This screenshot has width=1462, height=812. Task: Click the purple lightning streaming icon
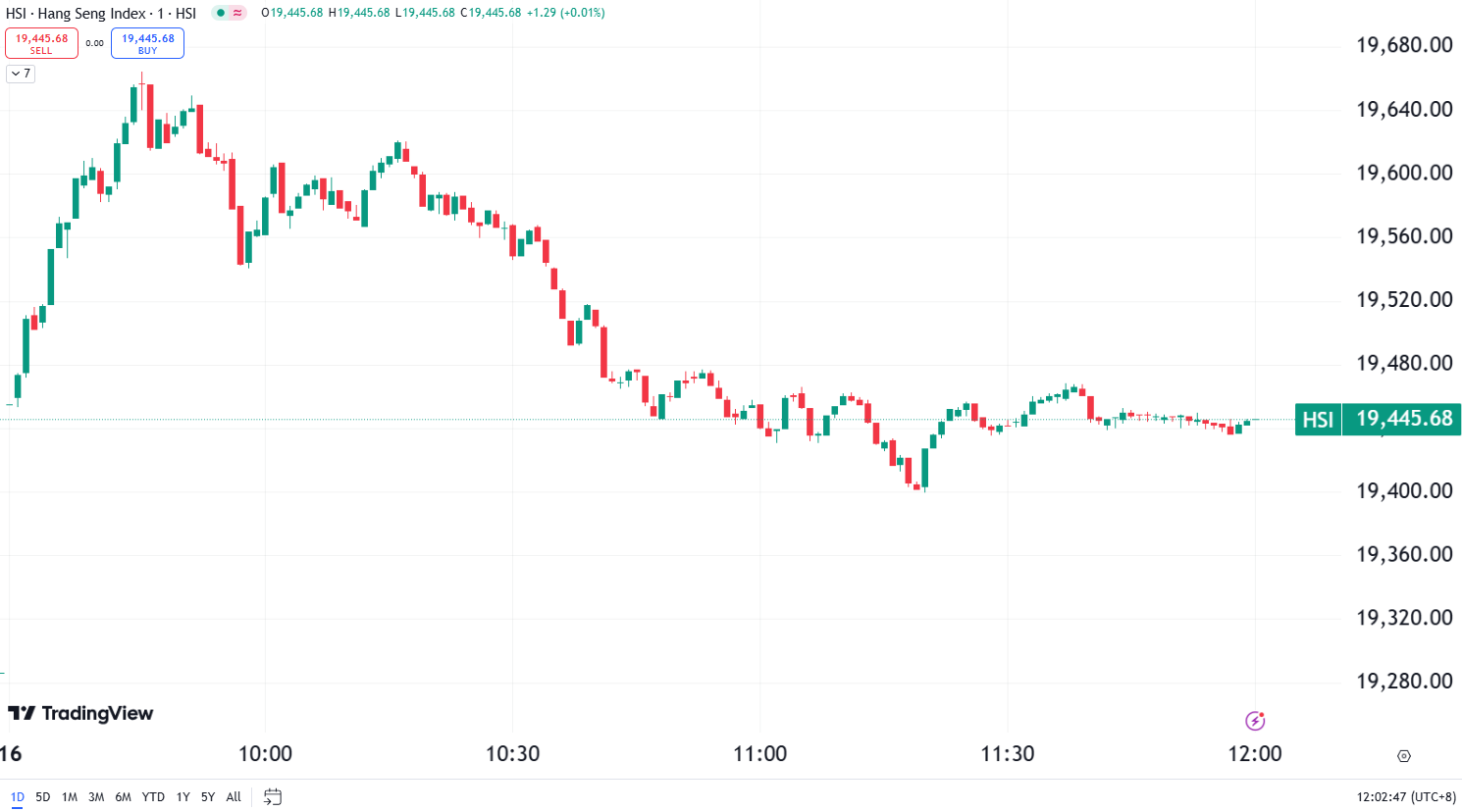pos(1257,720)
